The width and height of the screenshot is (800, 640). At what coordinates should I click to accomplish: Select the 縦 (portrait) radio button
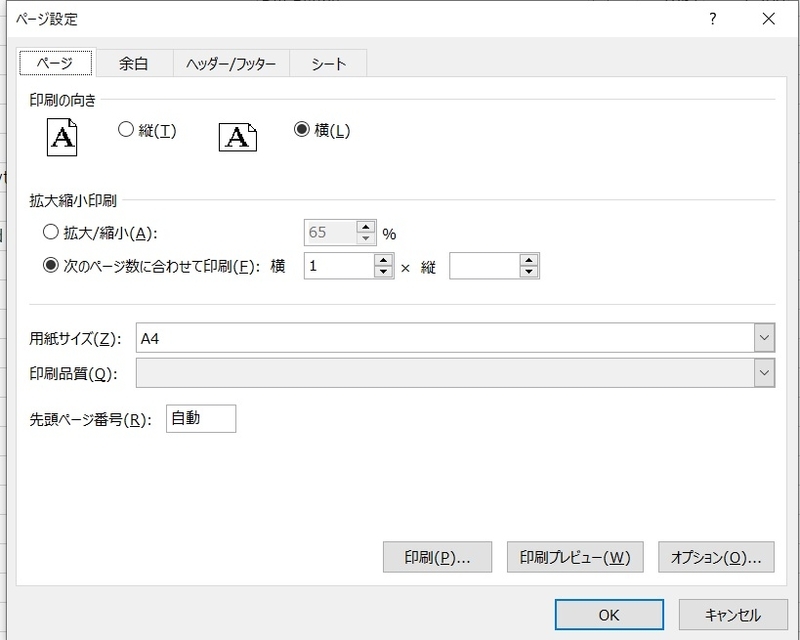pos(127,128)
